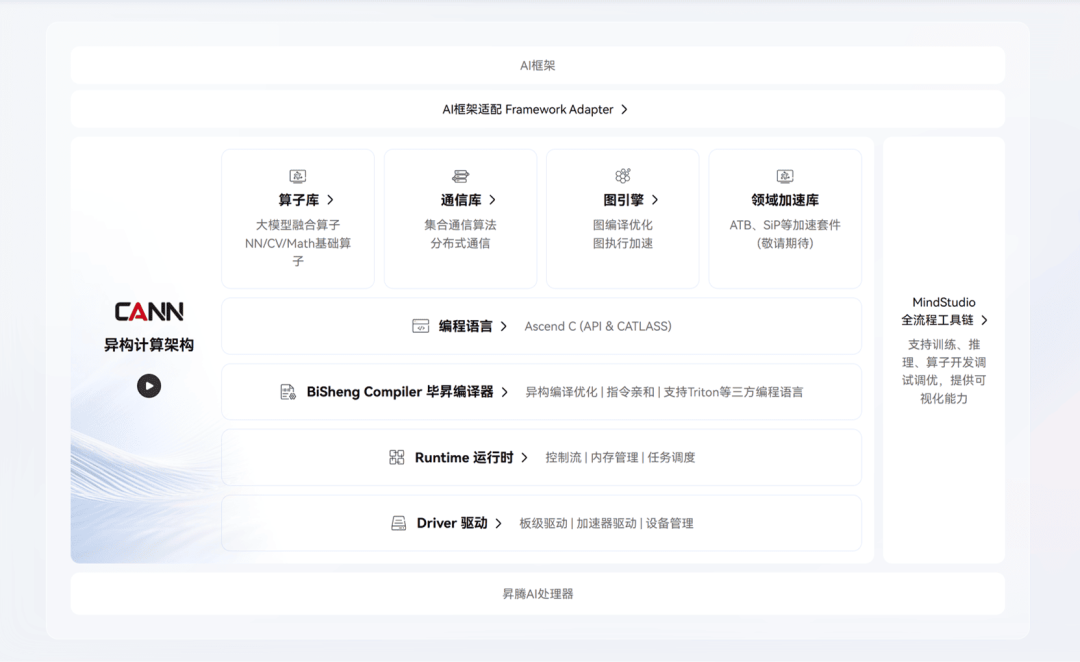
Task: Play the CANN architecture video
Action: click(149, 386)
